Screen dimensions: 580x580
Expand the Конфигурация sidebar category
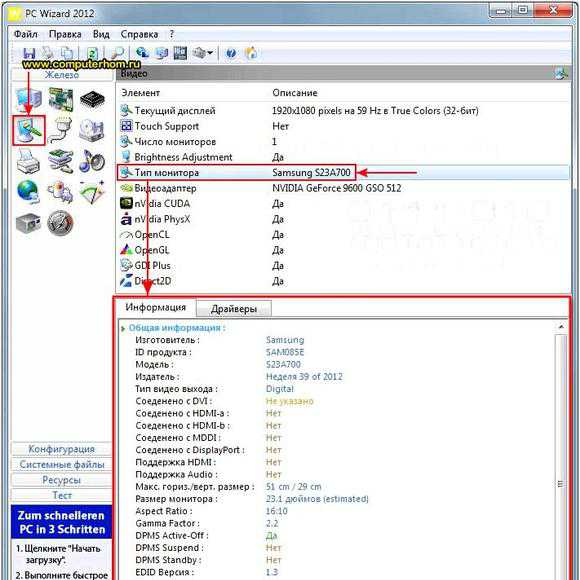click(x=62, y=449)
